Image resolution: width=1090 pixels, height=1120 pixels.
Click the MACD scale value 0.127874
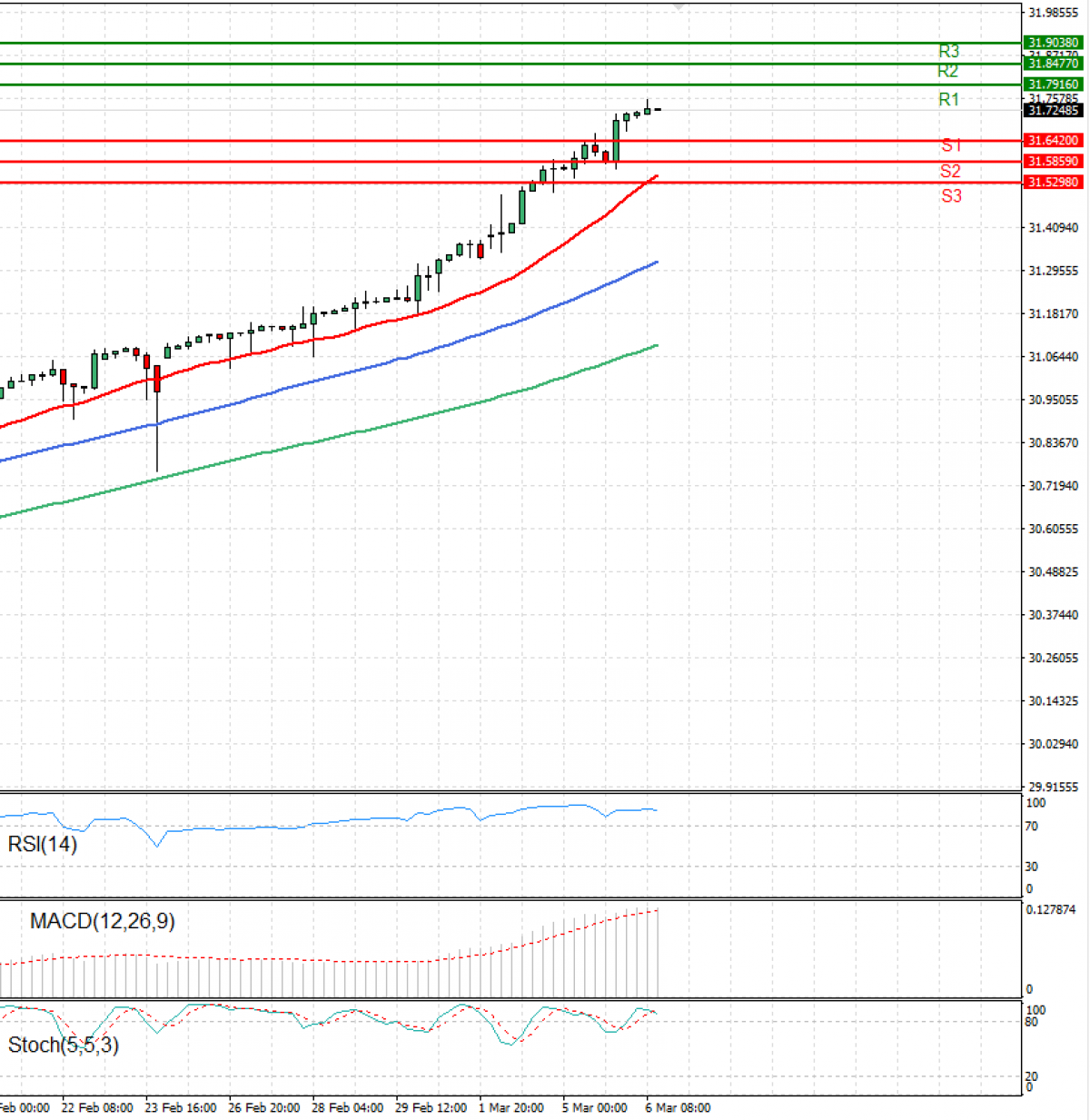1050,909
